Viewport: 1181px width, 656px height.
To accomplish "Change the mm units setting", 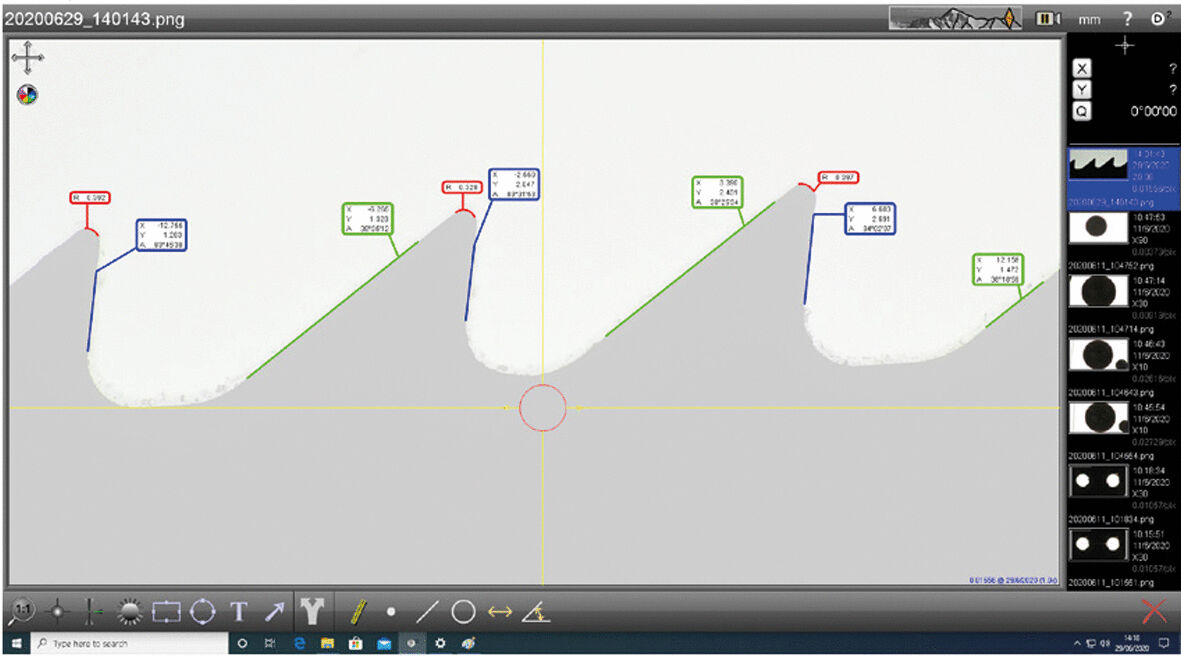I will 1089,20.
